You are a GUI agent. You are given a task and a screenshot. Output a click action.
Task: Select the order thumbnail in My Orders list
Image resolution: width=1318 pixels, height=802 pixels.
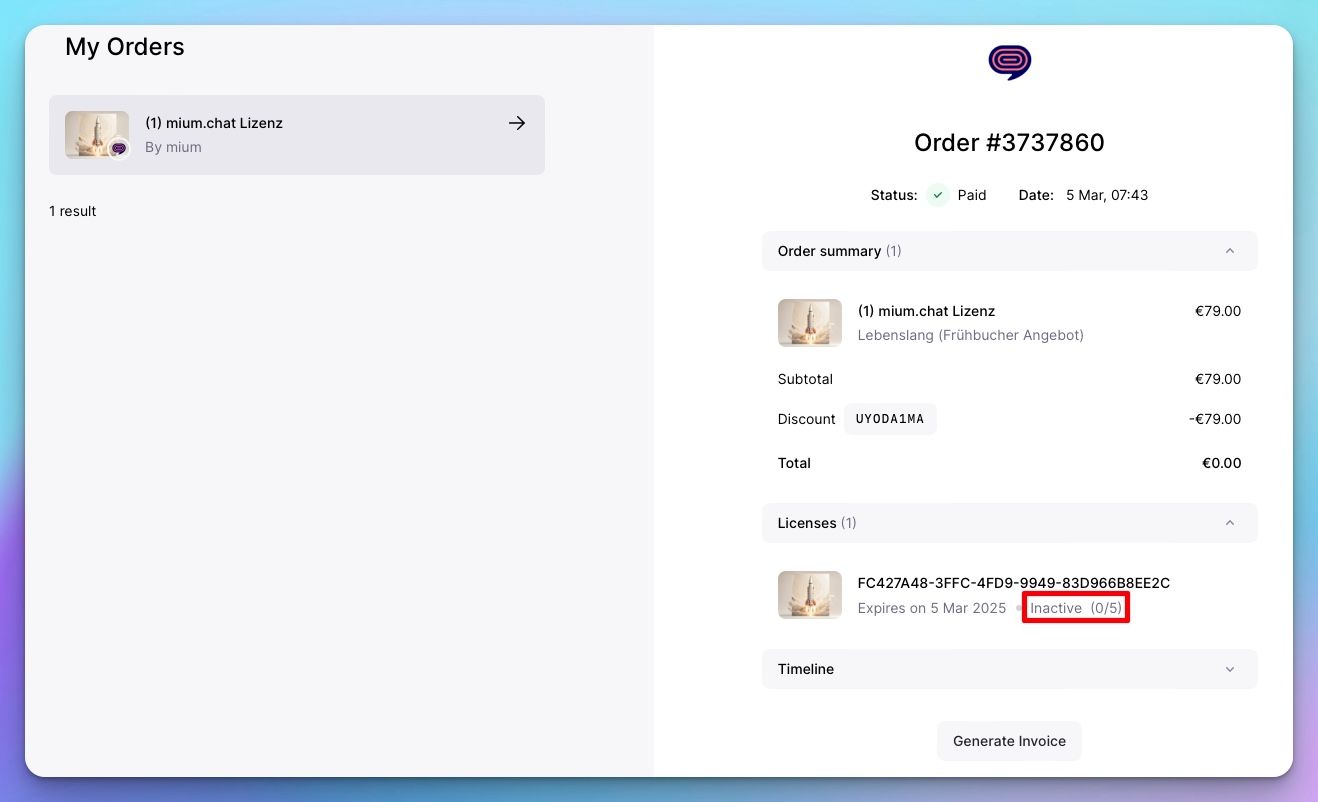97,135
